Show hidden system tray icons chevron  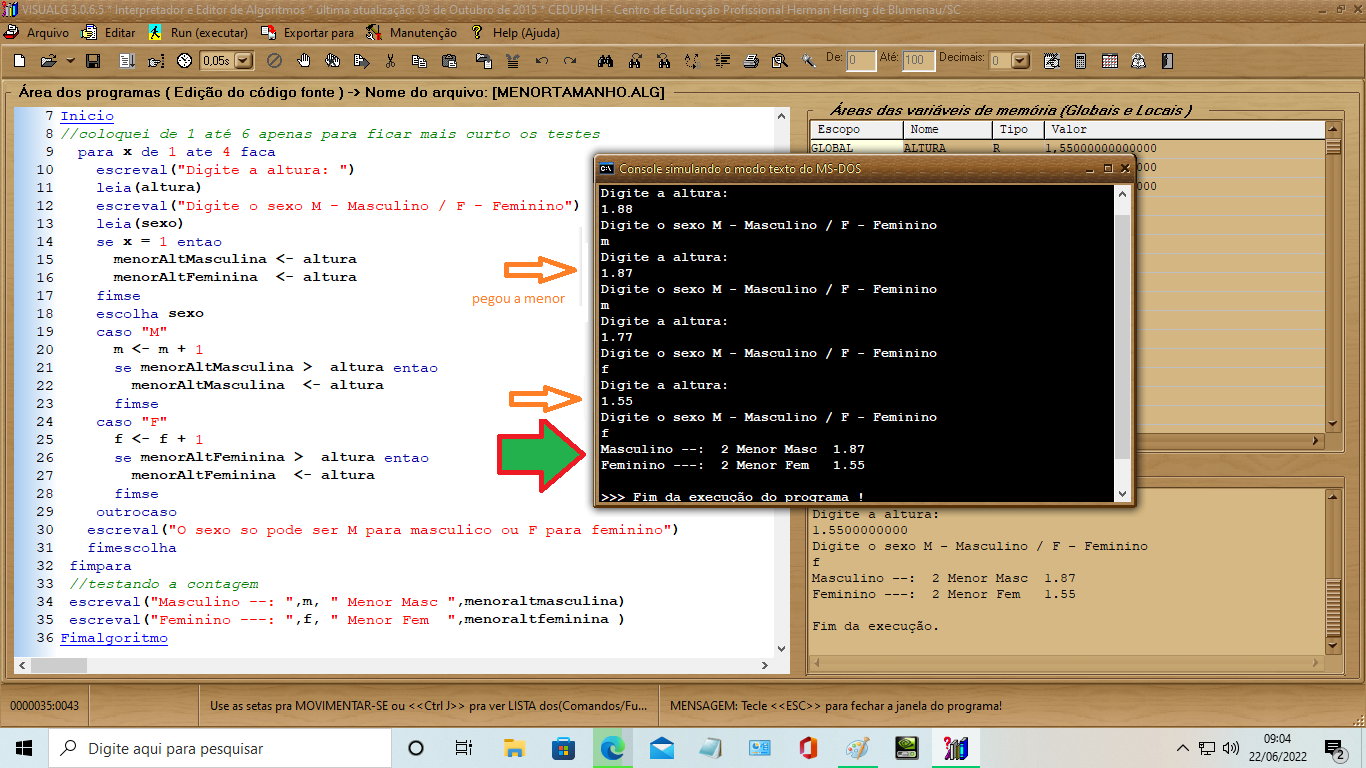click(1183, 748)
